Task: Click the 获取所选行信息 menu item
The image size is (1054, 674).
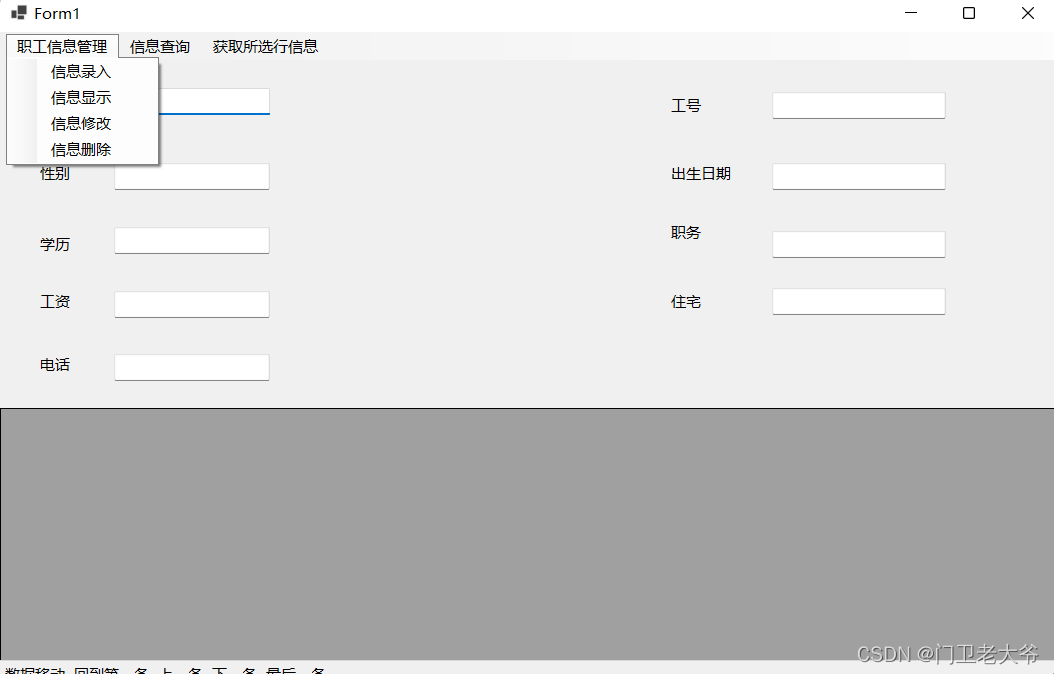Action: pyautogui.click(x=266, y=46)
